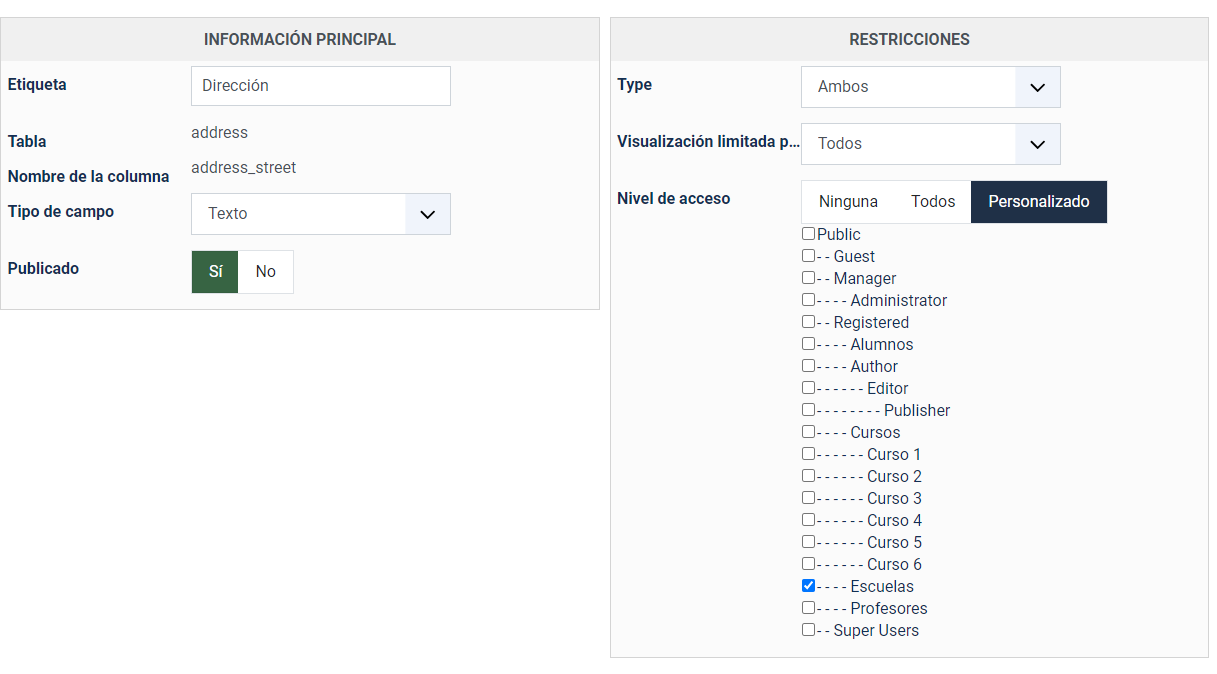Tick the Manager checkbox
The image size is (1217, 674).
(x=808, y=278)
